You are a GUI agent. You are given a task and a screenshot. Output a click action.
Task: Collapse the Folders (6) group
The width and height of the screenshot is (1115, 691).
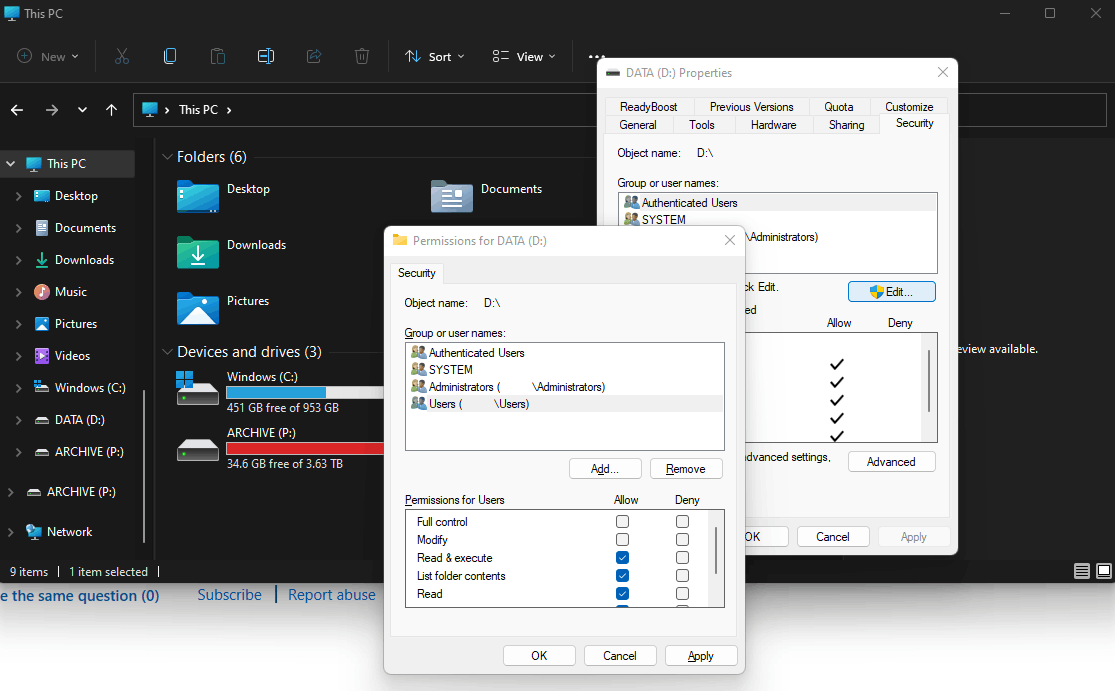click(x=167, y=156)
